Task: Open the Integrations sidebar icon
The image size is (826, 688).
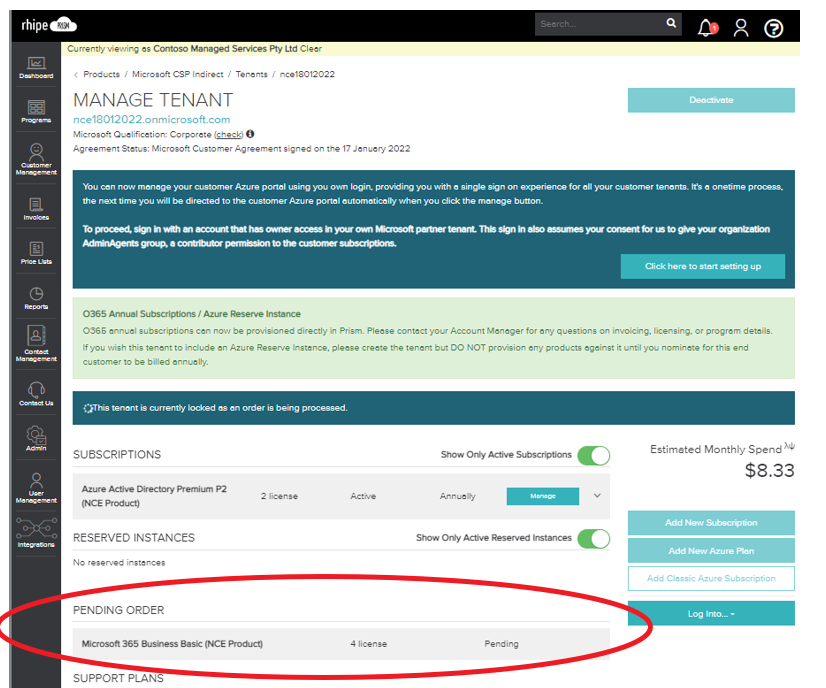Action: pyautogui.click(x=36, y=532)
